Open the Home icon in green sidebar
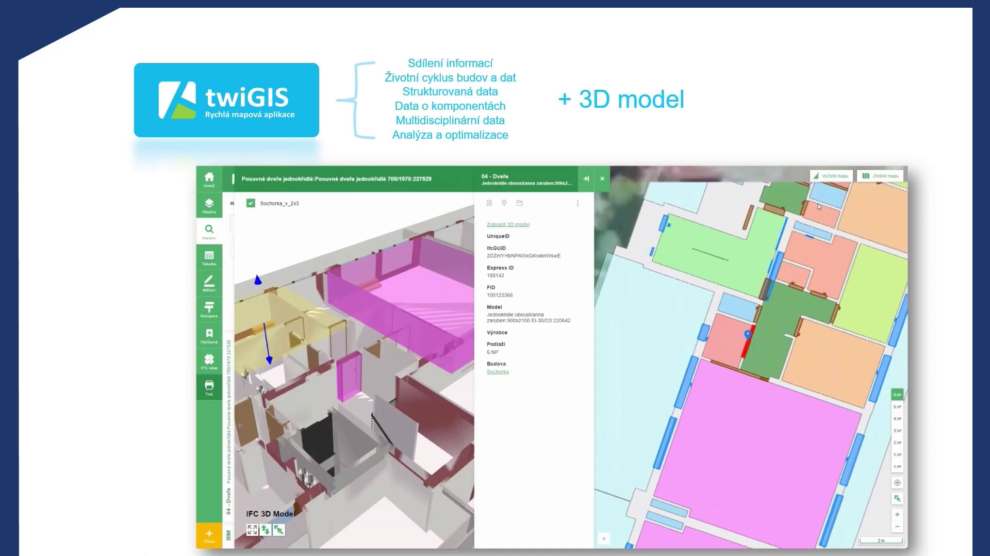 point(209,179)
